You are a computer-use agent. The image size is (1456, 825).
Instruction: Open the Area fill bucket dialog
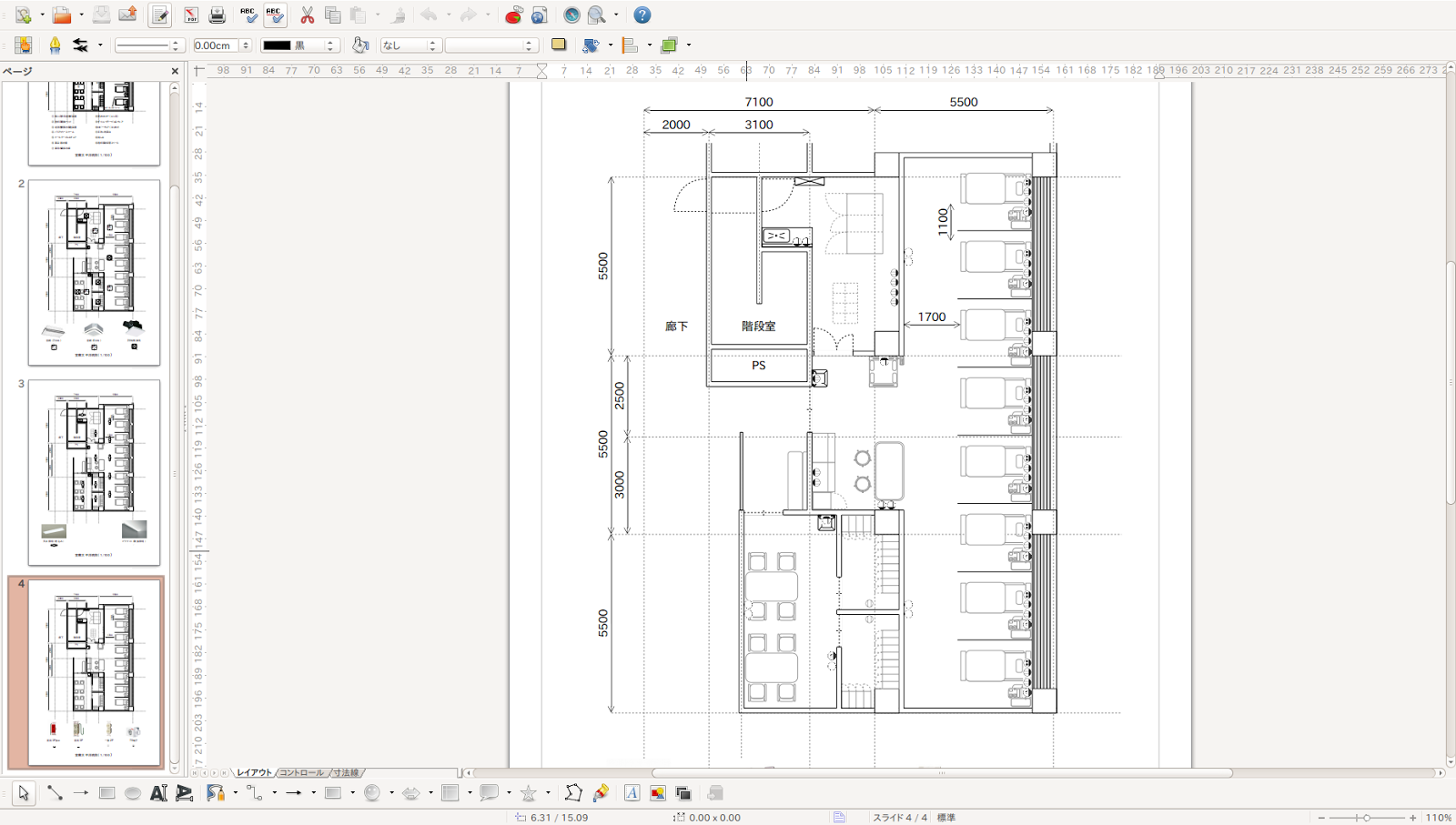tap(360, 45)
